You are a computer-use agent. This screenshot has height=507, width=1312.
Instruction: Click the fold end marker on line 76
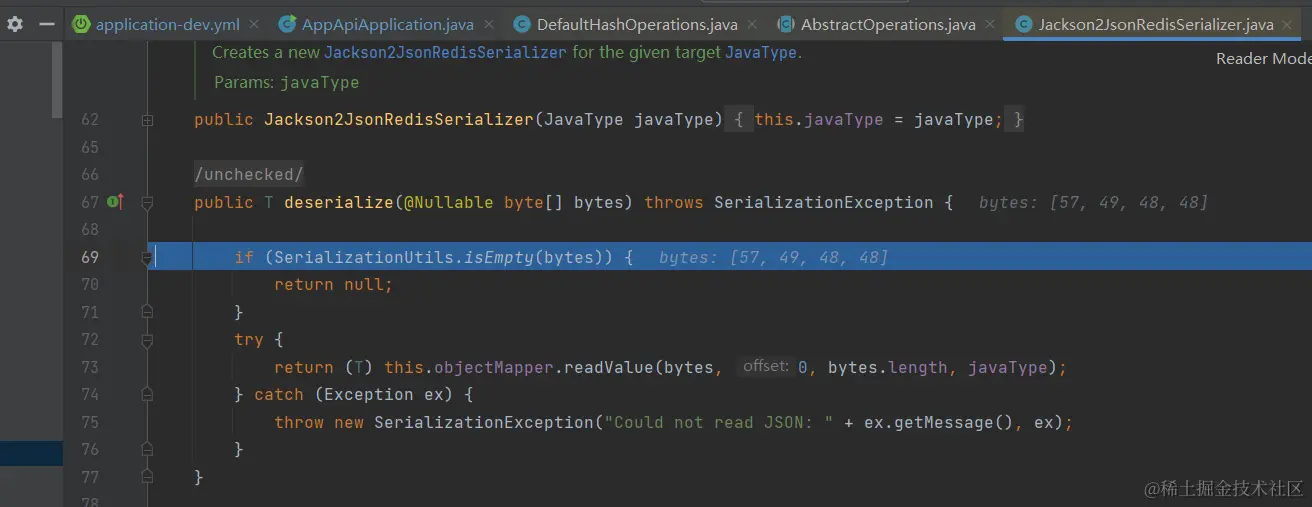click(x=147, y=450)
